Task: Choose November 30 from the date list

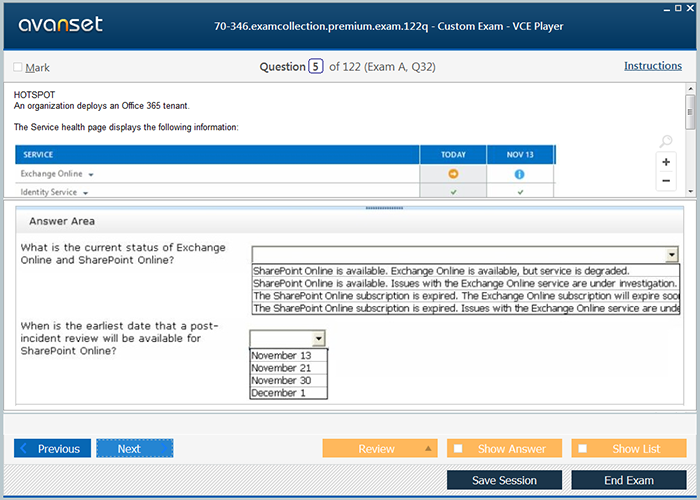Action: coord(288,381)
